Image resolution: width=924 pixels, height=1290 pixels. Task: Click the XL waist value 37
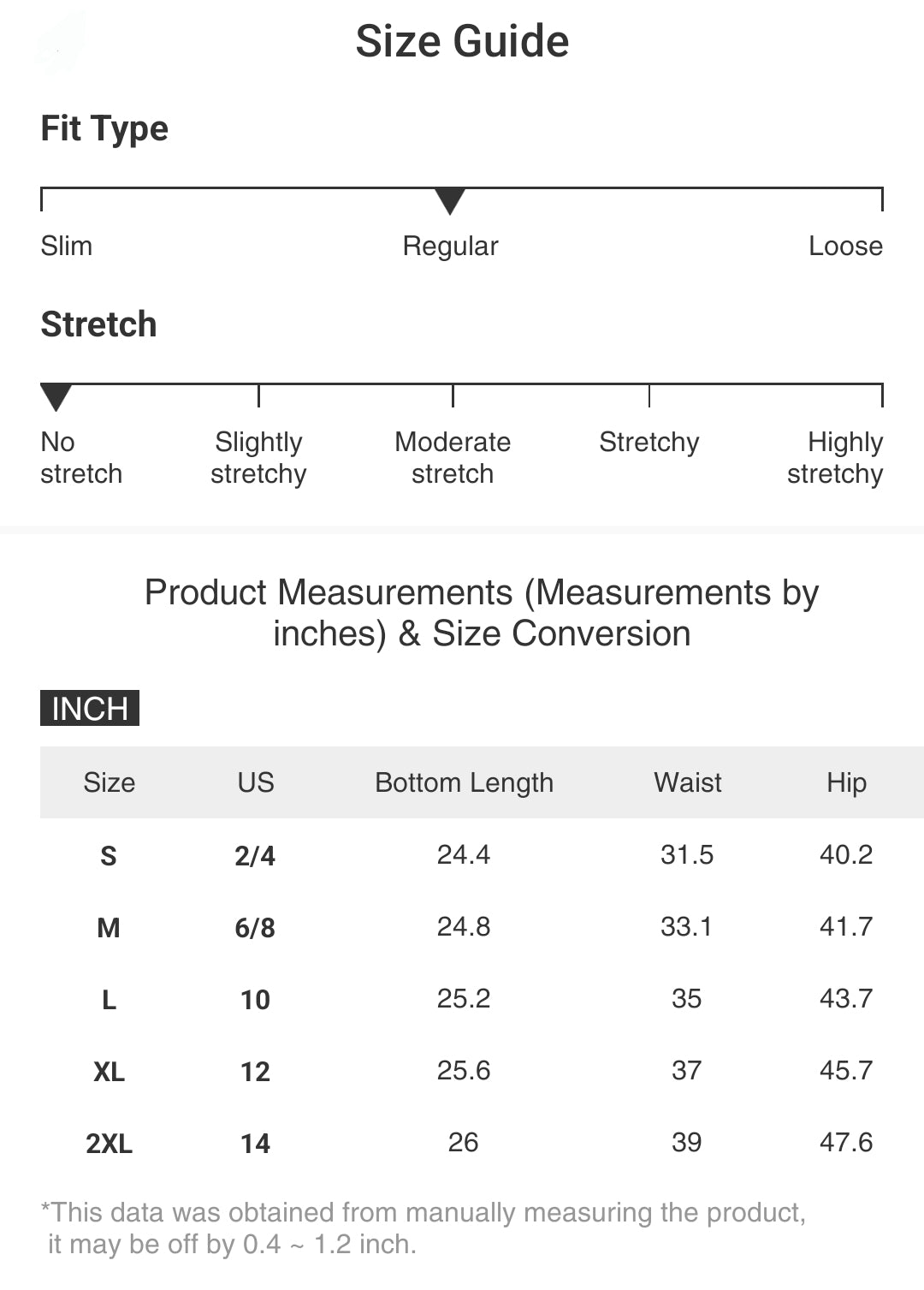686,1070
